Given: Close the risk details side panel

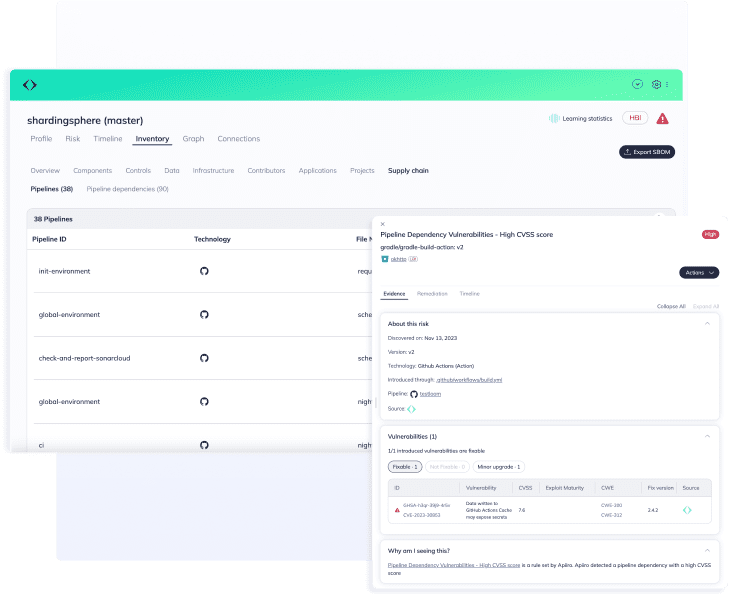Looking at the screenshot, I should pyautogui.click(x=383, y=224).
